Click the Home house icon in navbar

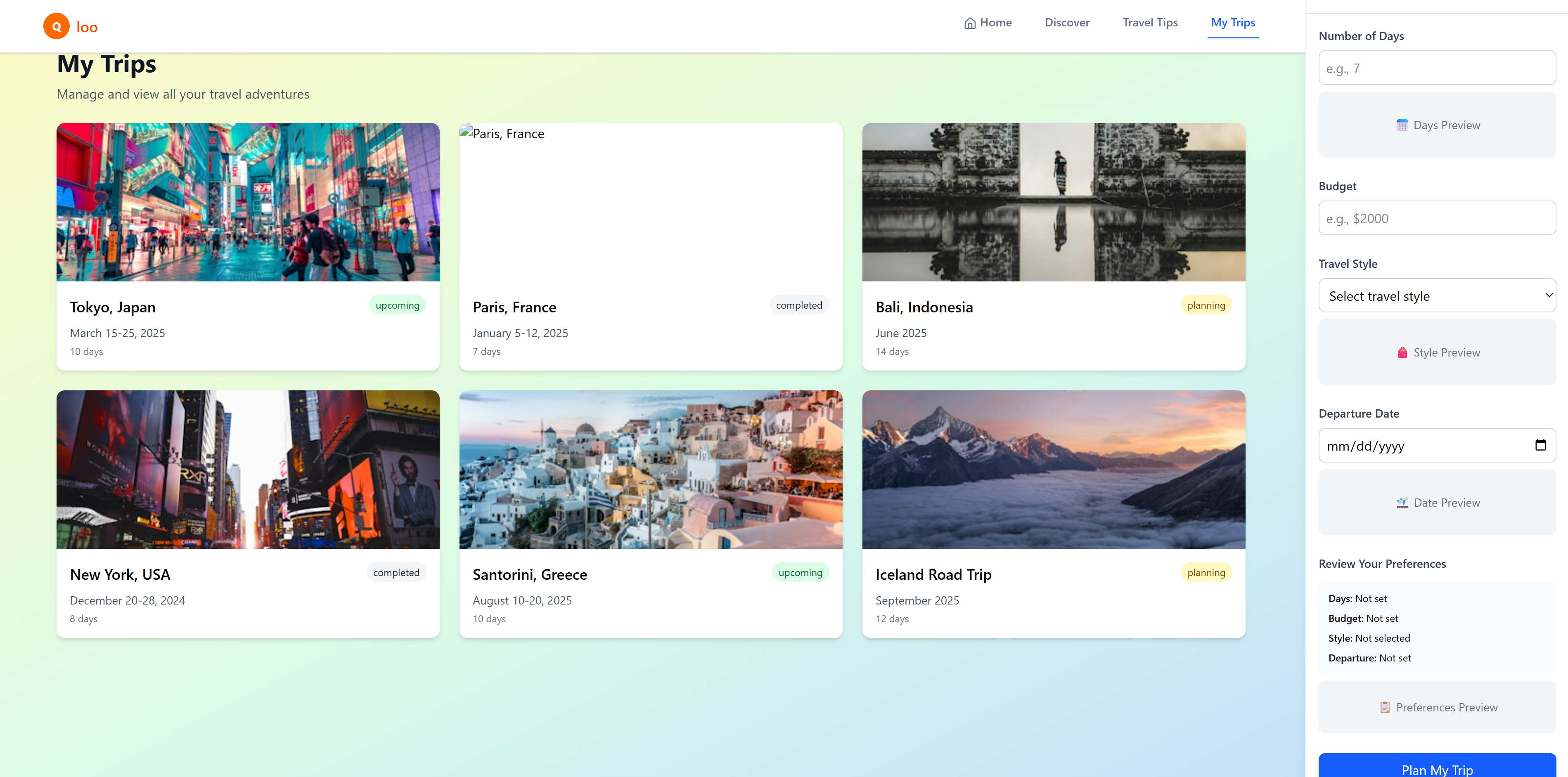coord(970,23)
